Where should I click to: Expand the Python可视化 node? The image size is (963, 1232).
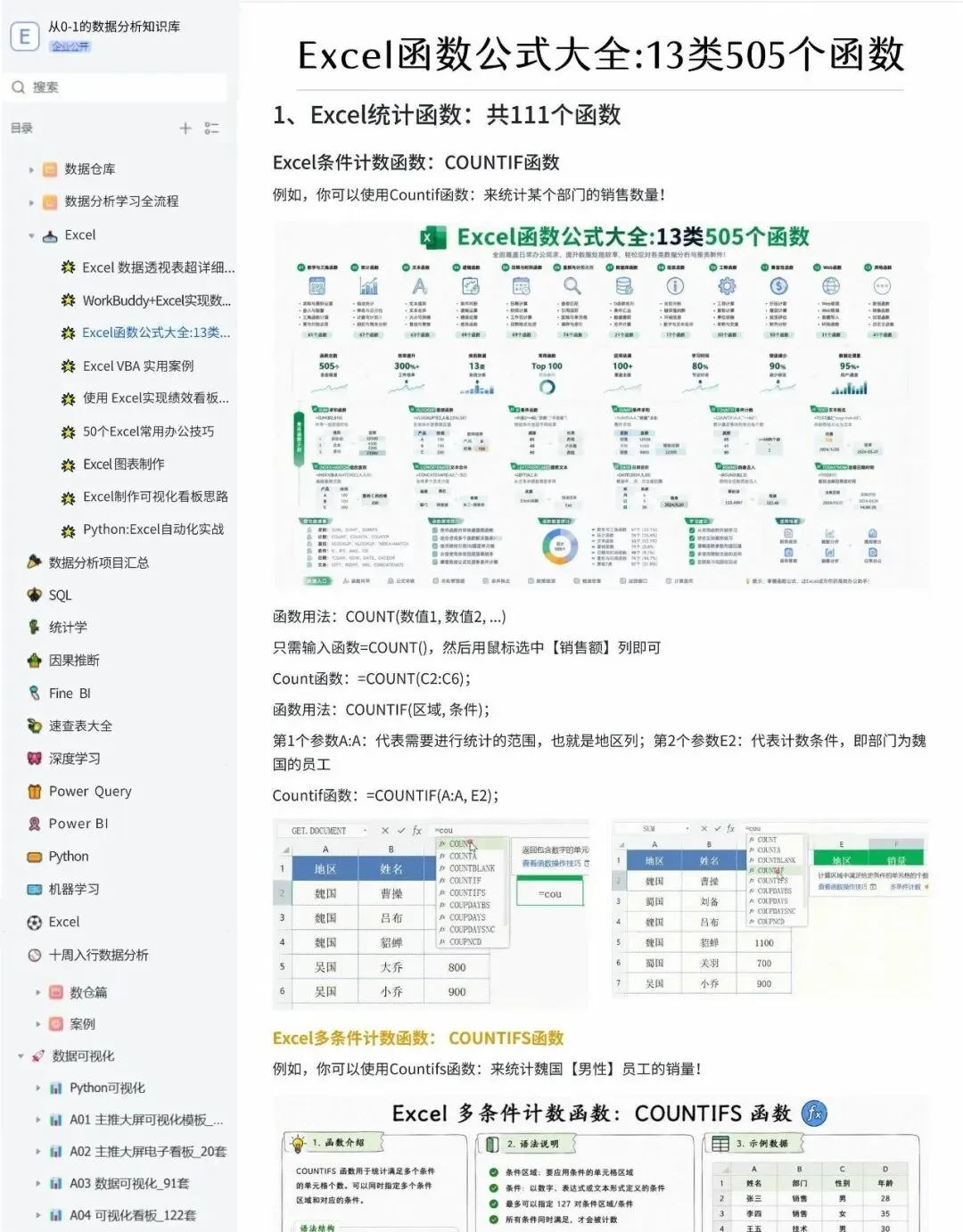[x=37, y=1088]
